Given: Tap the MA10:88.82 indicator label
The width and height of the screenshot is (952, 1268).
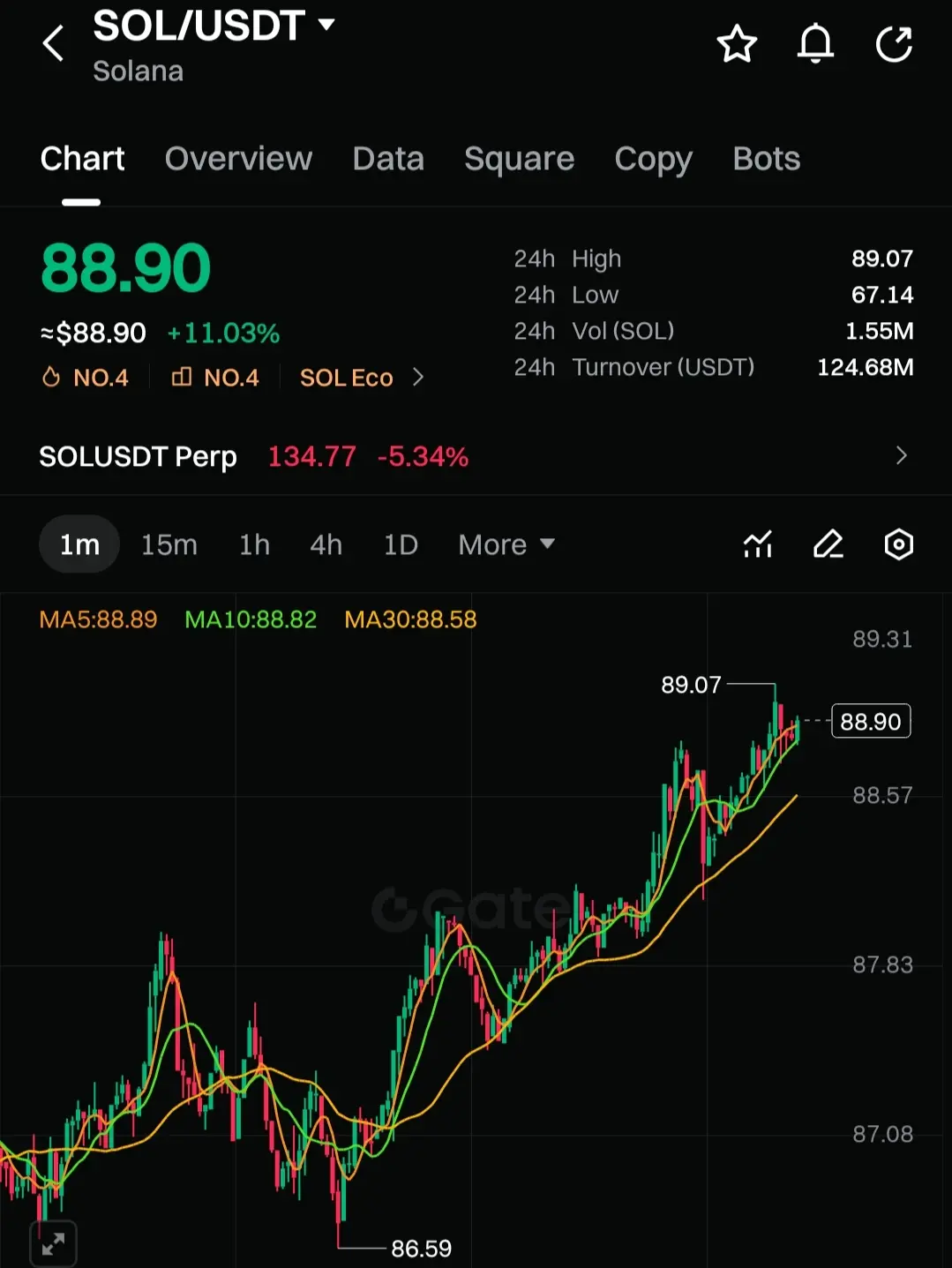Looking at the screenshot, I should point(251,619).
